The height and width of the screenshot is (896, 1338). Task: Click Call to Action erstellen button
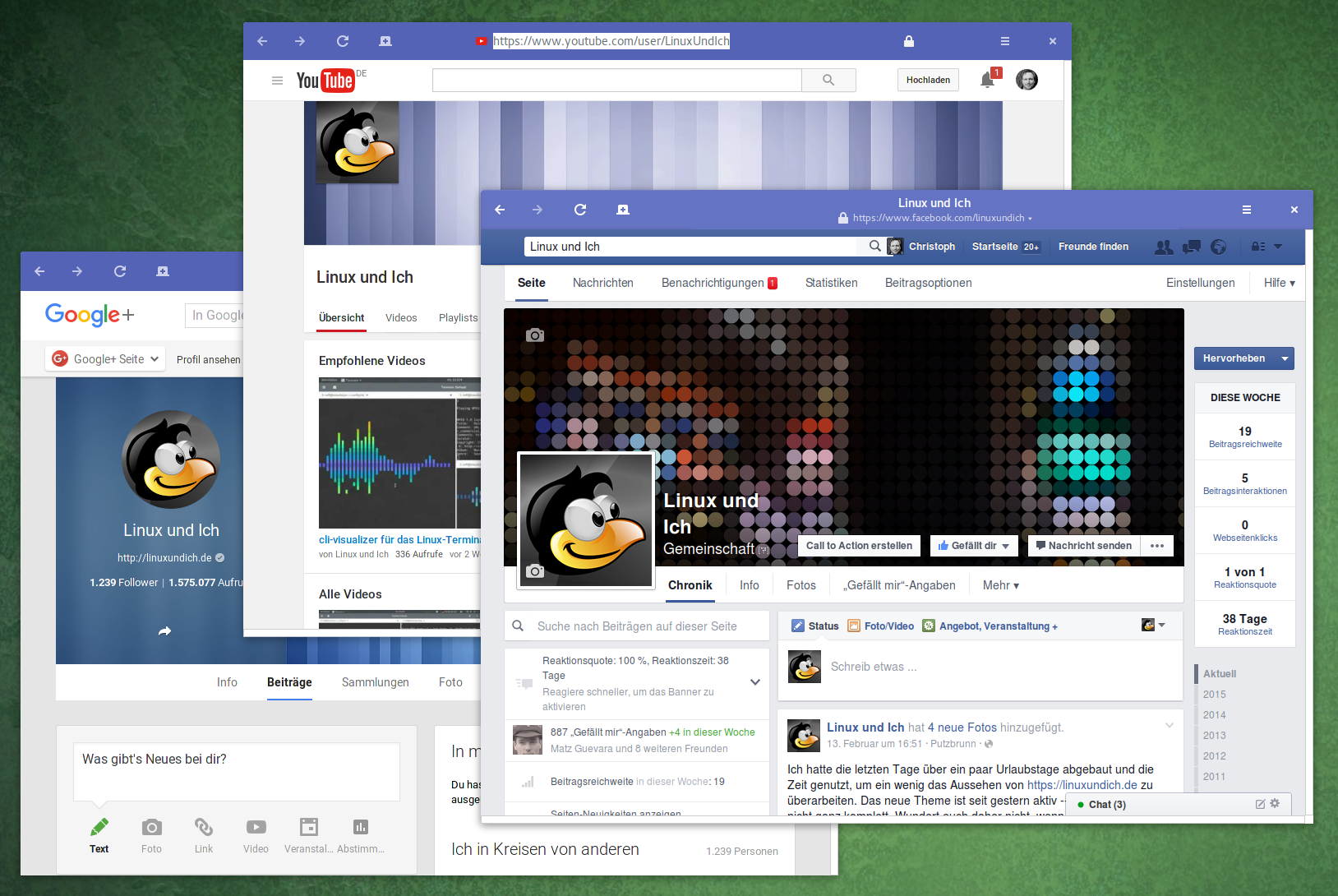pos(859,546)
